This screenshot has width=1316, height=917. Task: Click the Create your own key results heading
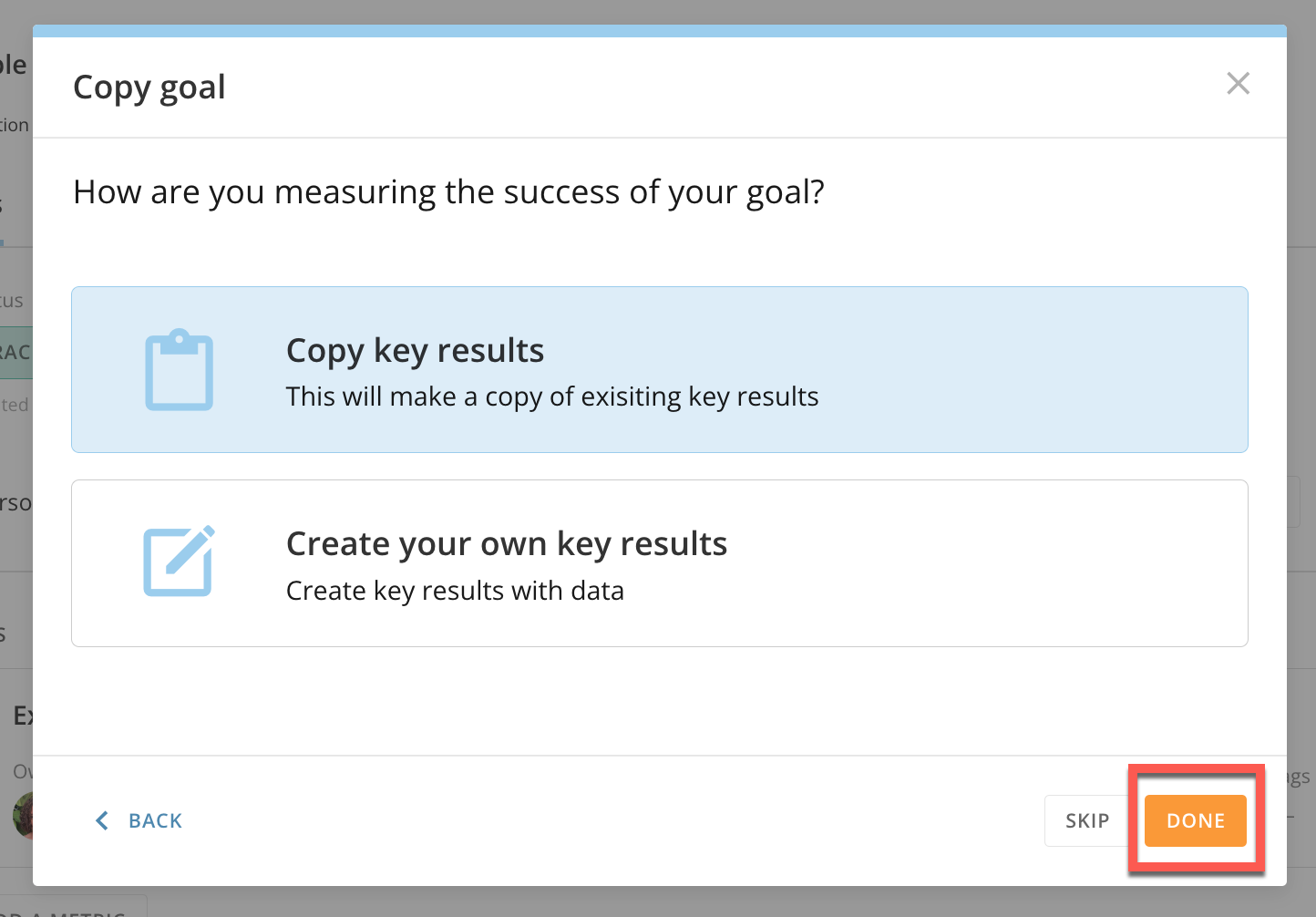pos(507,544)
